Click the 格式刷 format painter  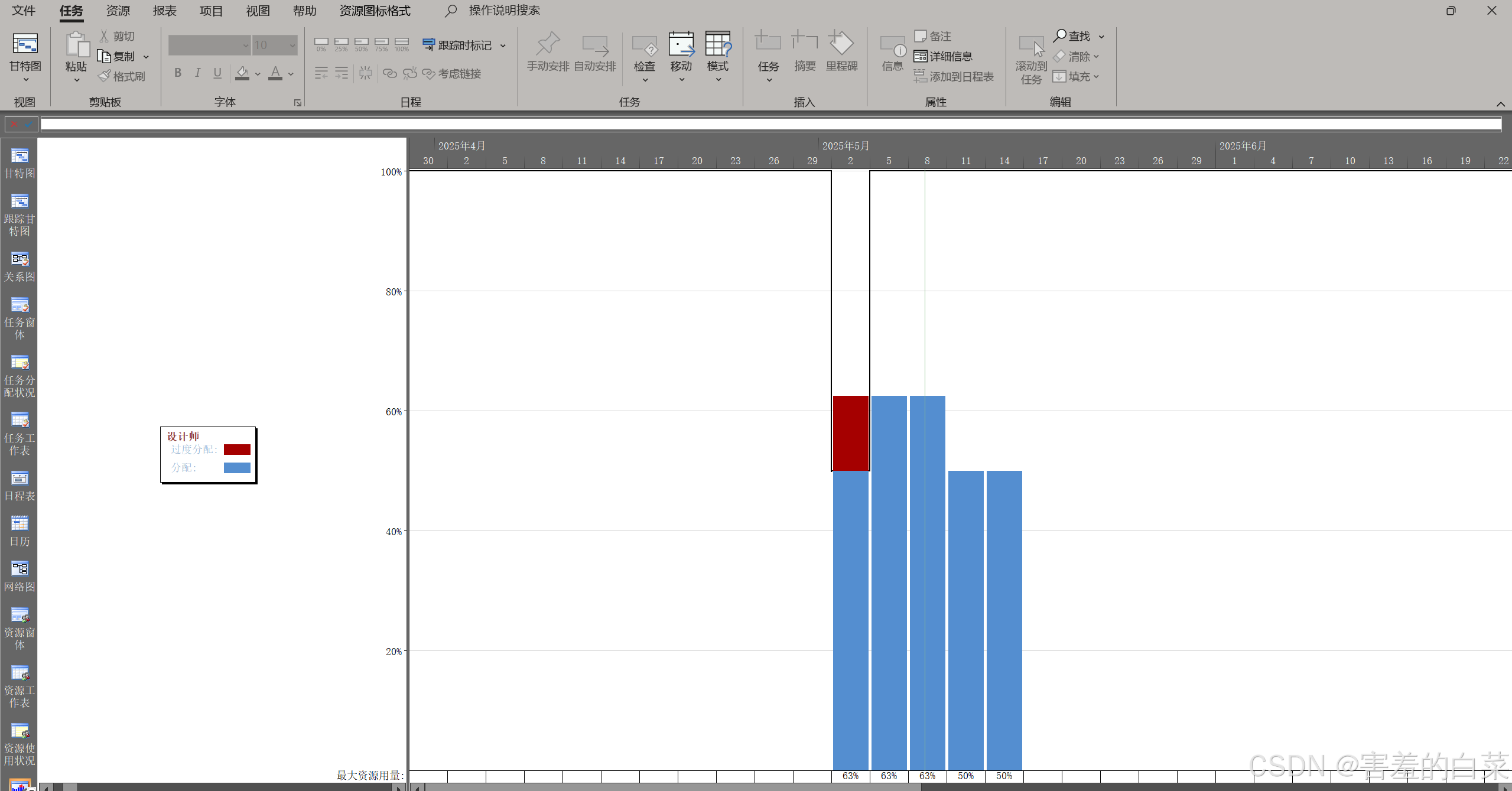(x=122, y=76)
